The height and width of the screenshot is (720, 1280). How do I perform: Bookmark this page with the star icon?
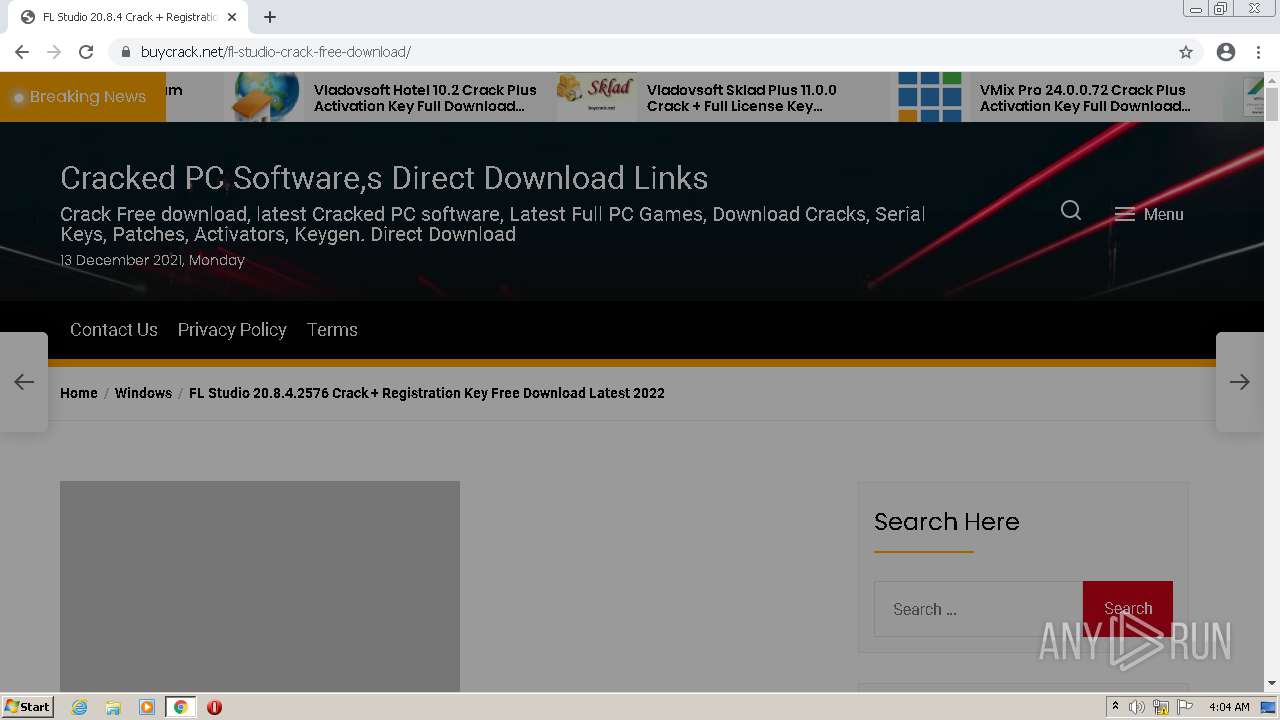tap(1186, 52)
